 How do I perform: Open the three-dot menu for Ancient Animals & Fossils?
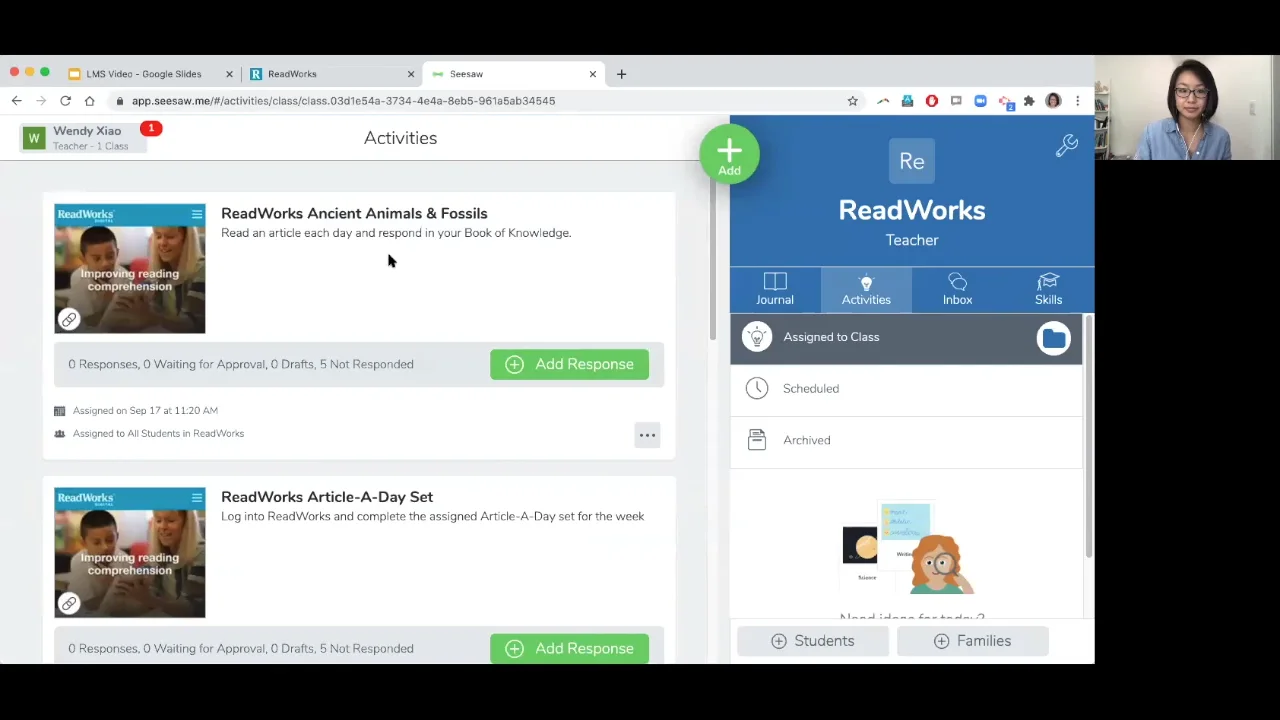[x=647, y=435]
